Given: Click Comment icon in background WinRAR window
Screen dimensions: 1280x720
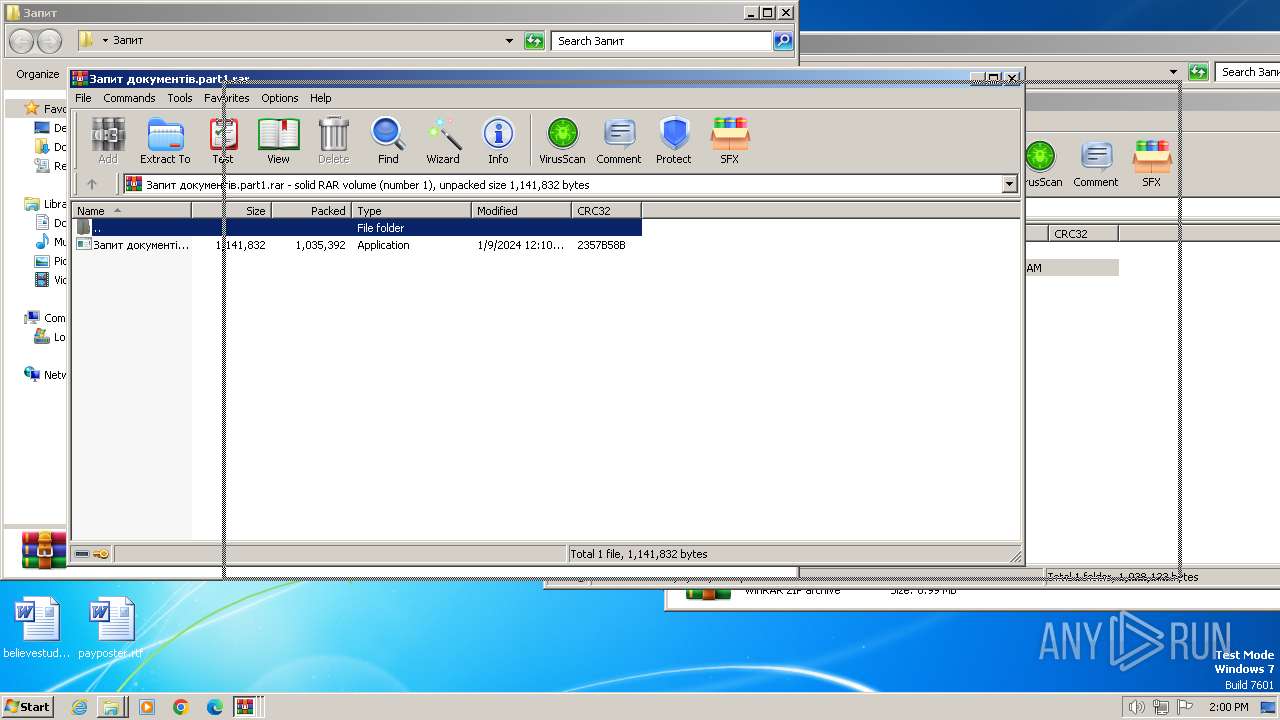Looking at the screenshot, I should (1096, 164).
